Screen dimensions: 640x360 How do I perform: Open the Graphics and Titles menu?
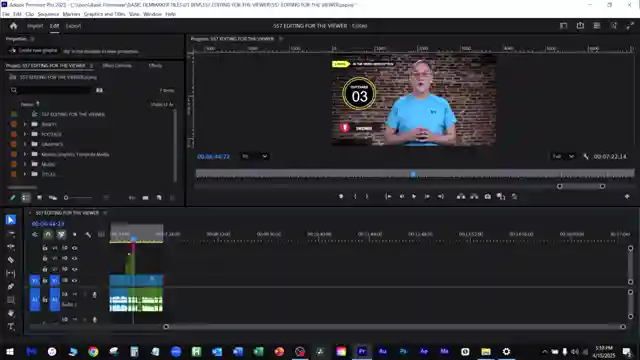point(104,14)
